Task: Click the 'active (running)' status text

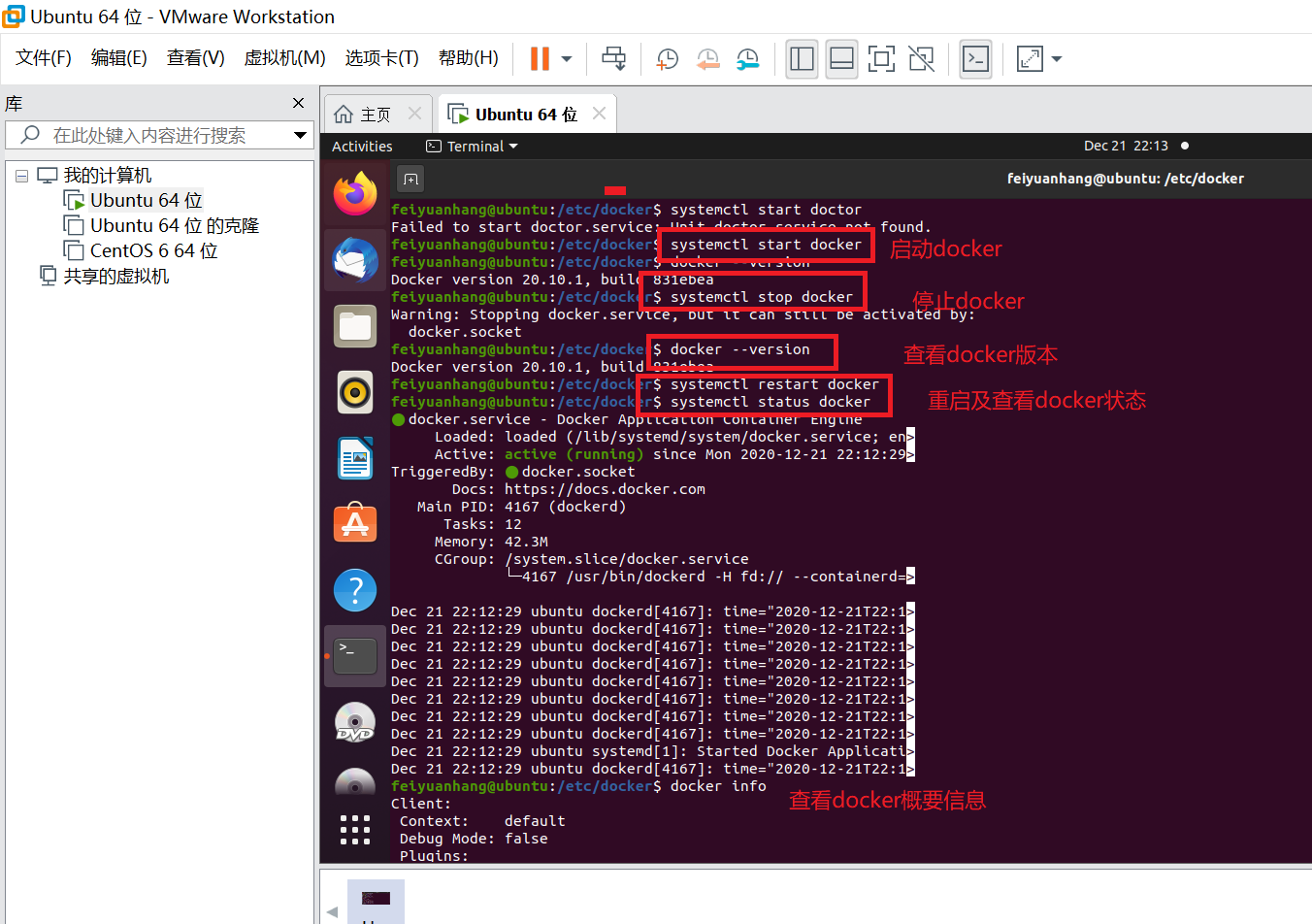Action: coord(574,454)
